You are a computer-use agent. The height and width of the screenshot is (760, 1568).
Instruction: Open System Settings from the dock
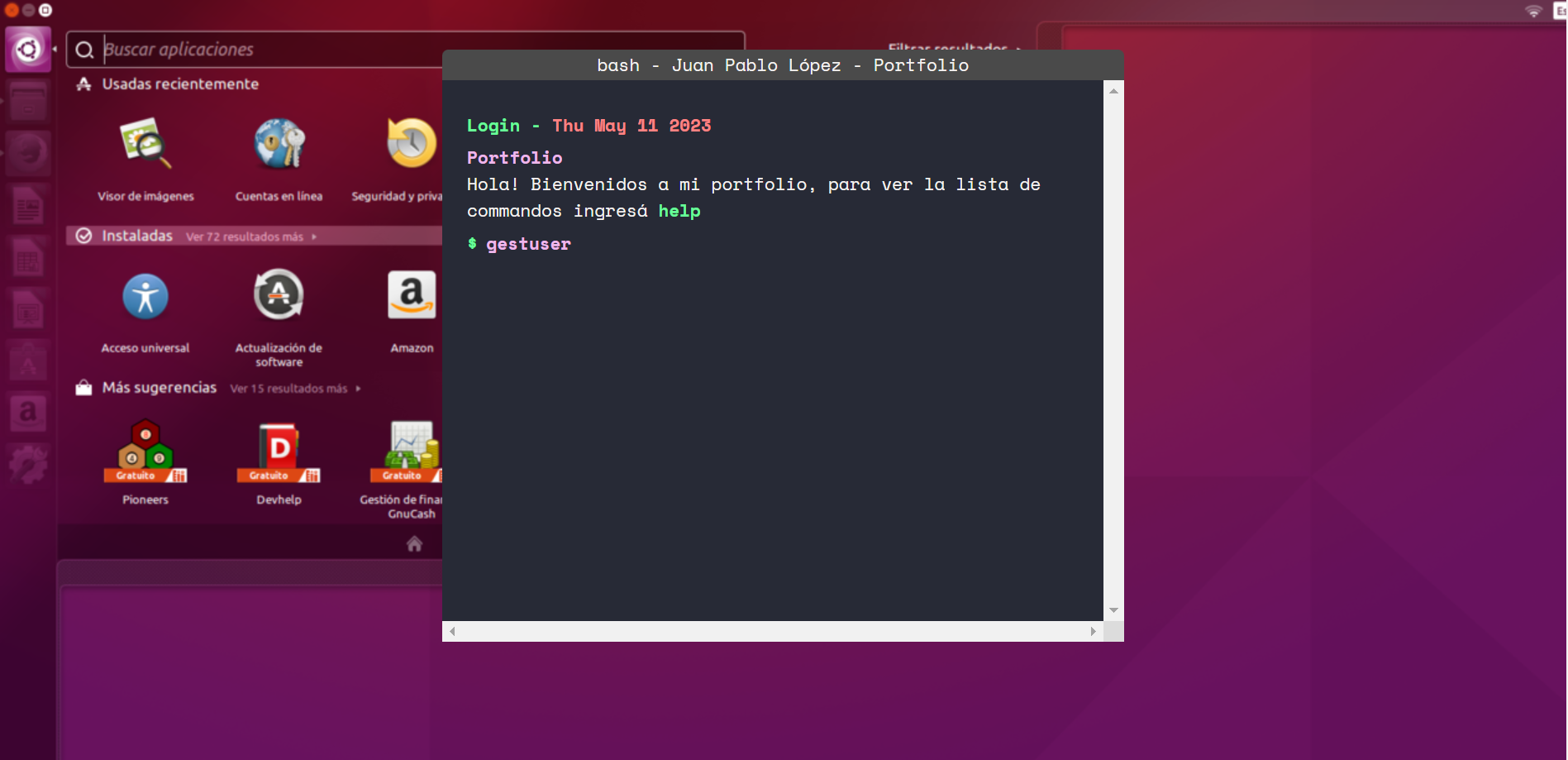click(x=28, y=463)
